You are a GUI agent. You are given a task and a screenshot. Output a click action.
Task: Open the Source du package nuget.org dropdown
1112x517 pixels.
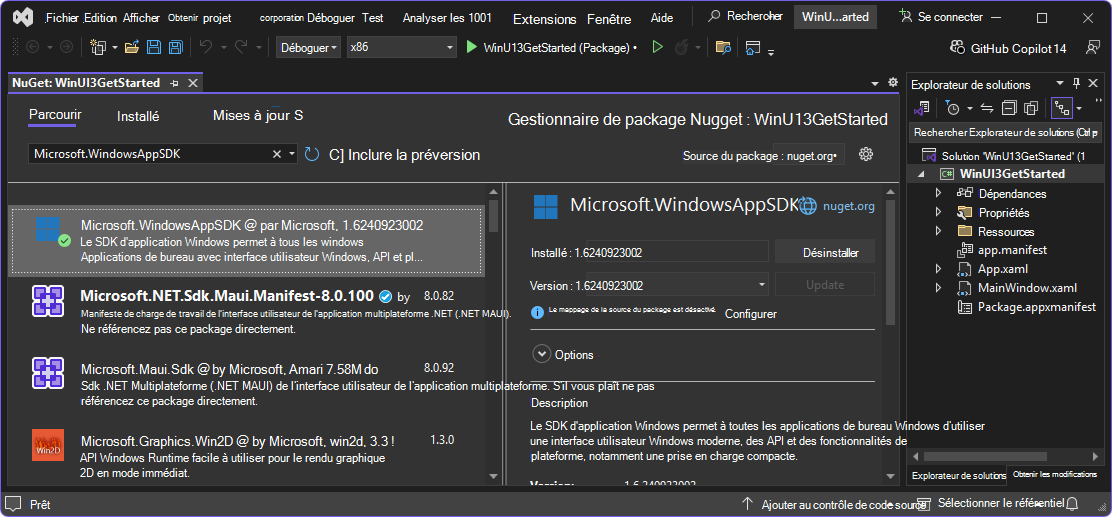[x=808, y=155]
